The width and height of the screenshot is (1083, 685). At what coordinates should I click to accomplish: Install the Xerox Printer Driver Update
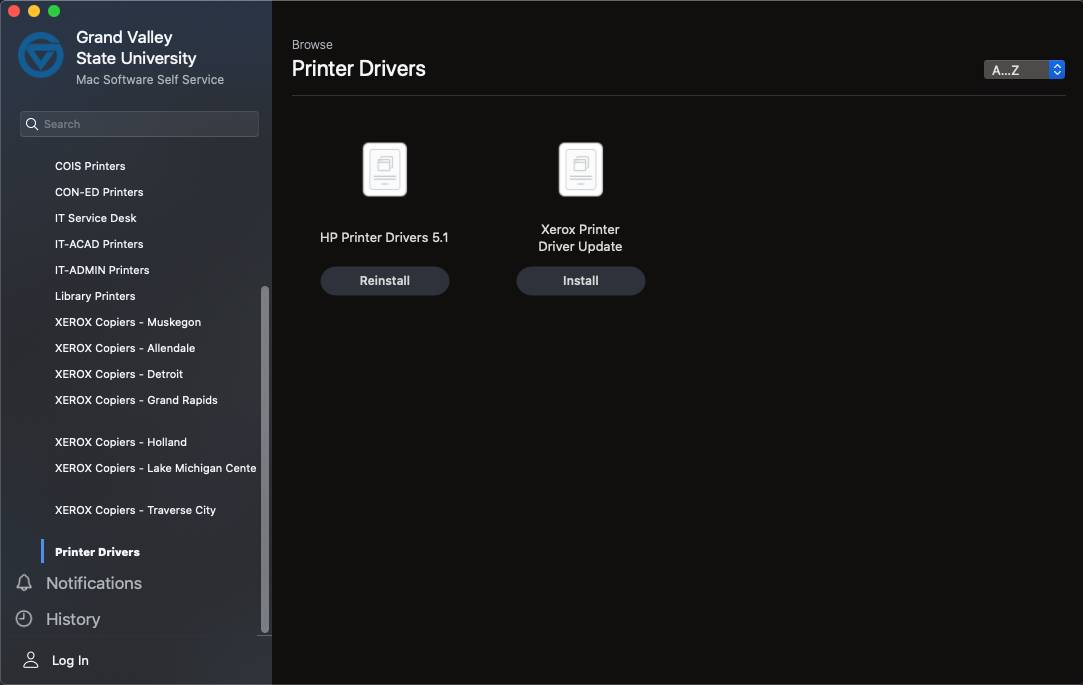click(x=580, y=281)
